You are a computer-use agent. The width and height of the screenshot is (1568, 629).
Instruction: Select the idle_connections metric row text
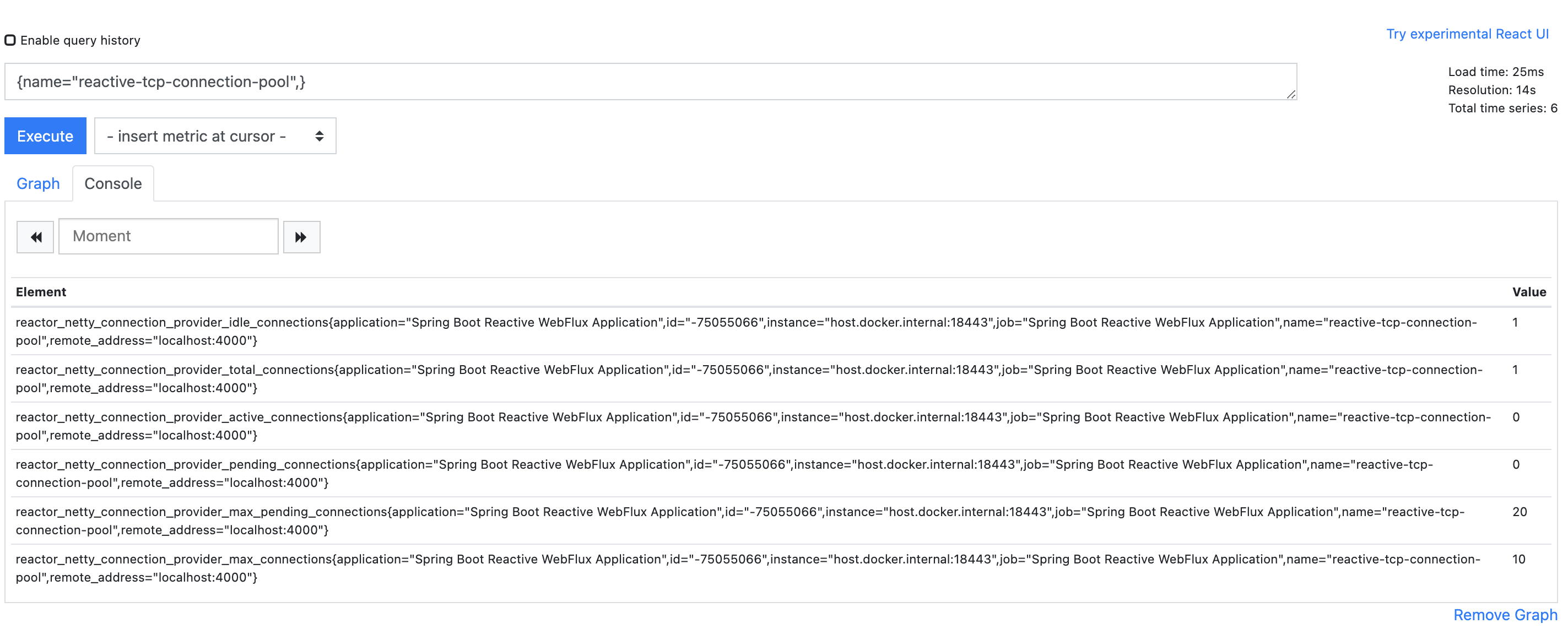(747, 332)
